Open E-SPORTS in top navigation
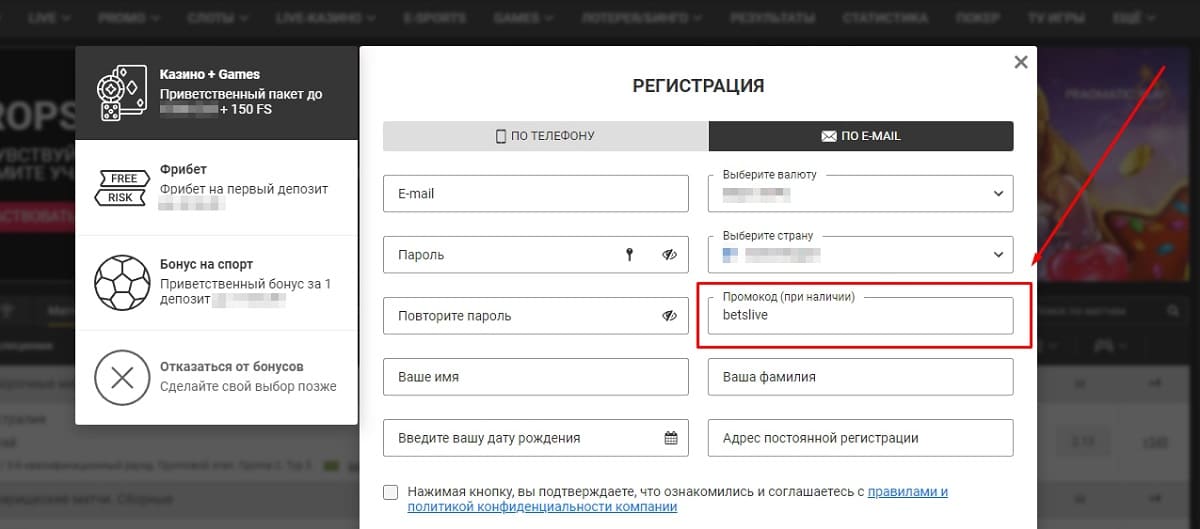The height and width of the screenshot is (529, 1200). pyautogui.click(x=436, y=18)
